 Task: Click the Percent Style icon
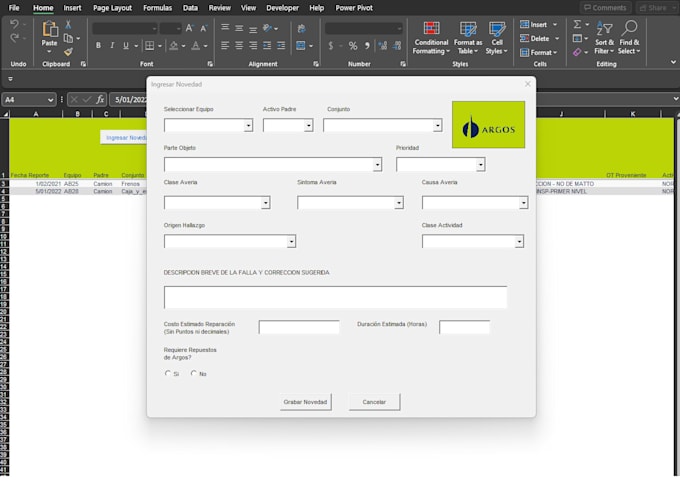tap(353, 45)
